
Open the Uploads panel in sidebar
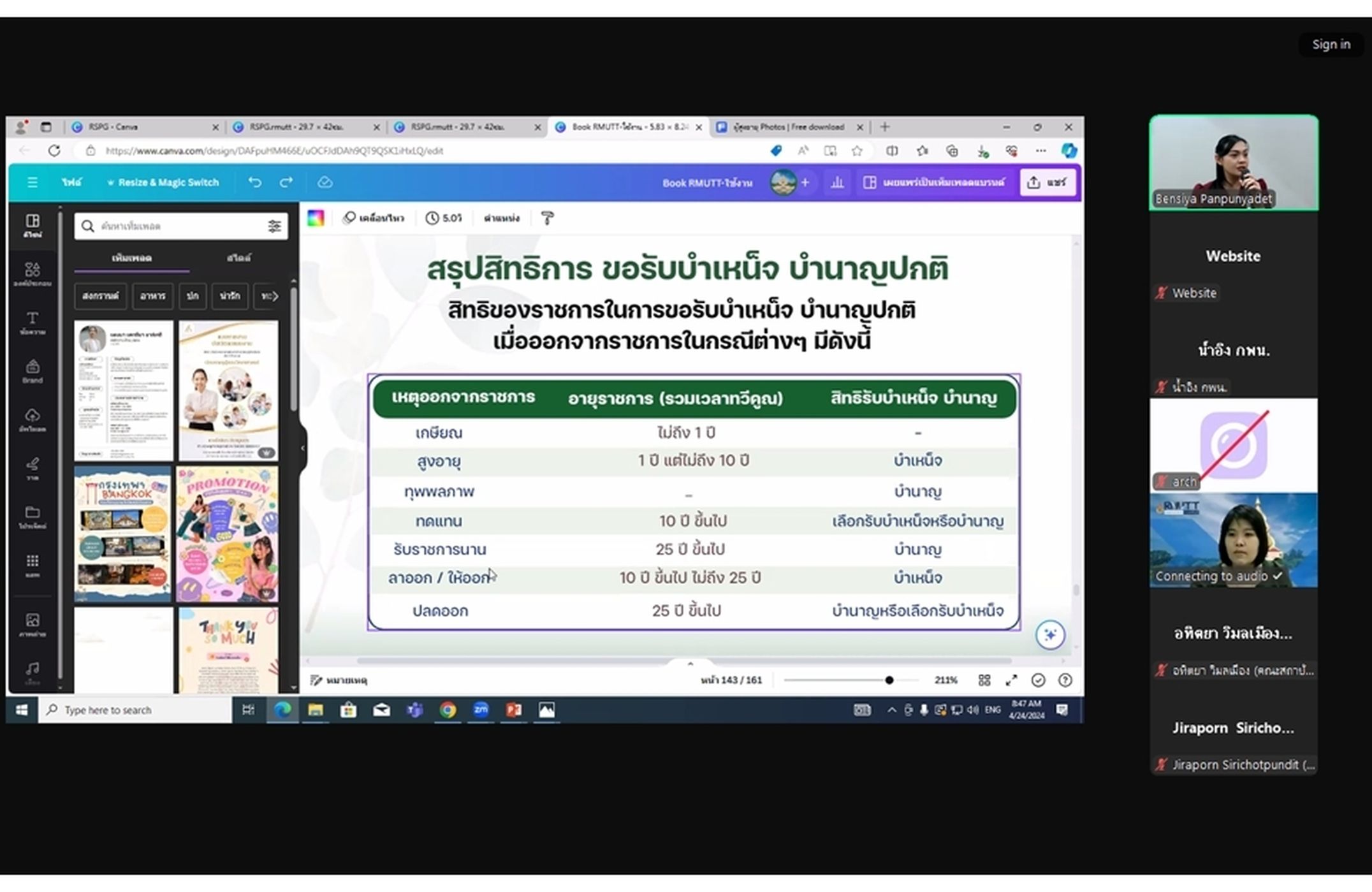(x=33, y=420)
